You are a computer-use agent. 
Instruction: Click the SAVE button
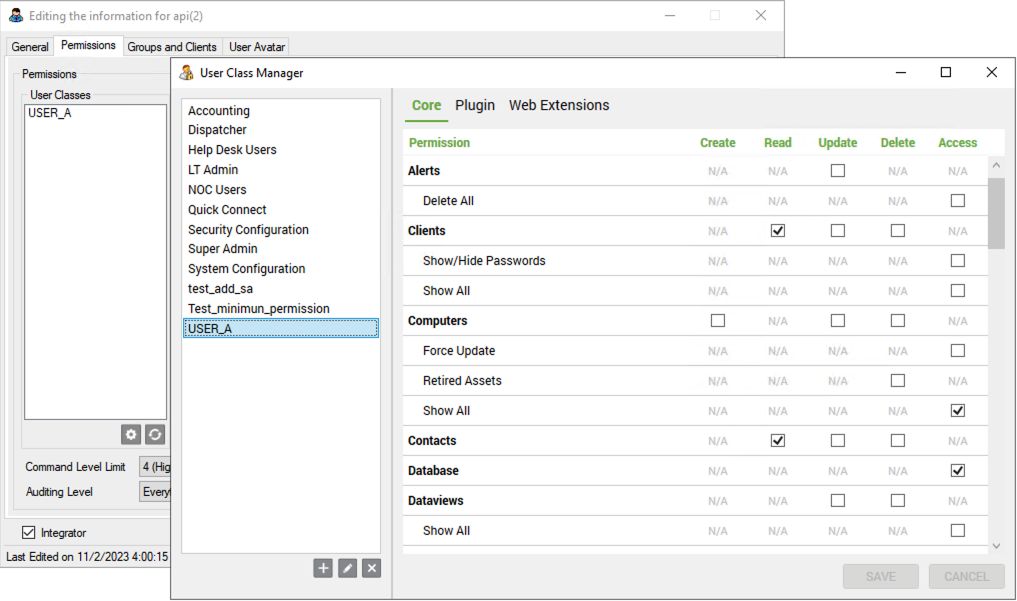[881, 576]
